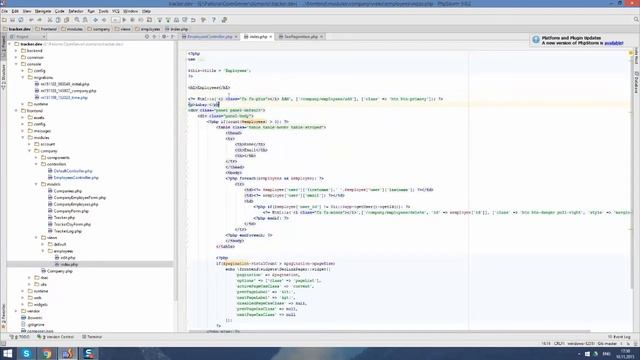
Task: Click the Git master branch status widget
Action: [607, 344]
